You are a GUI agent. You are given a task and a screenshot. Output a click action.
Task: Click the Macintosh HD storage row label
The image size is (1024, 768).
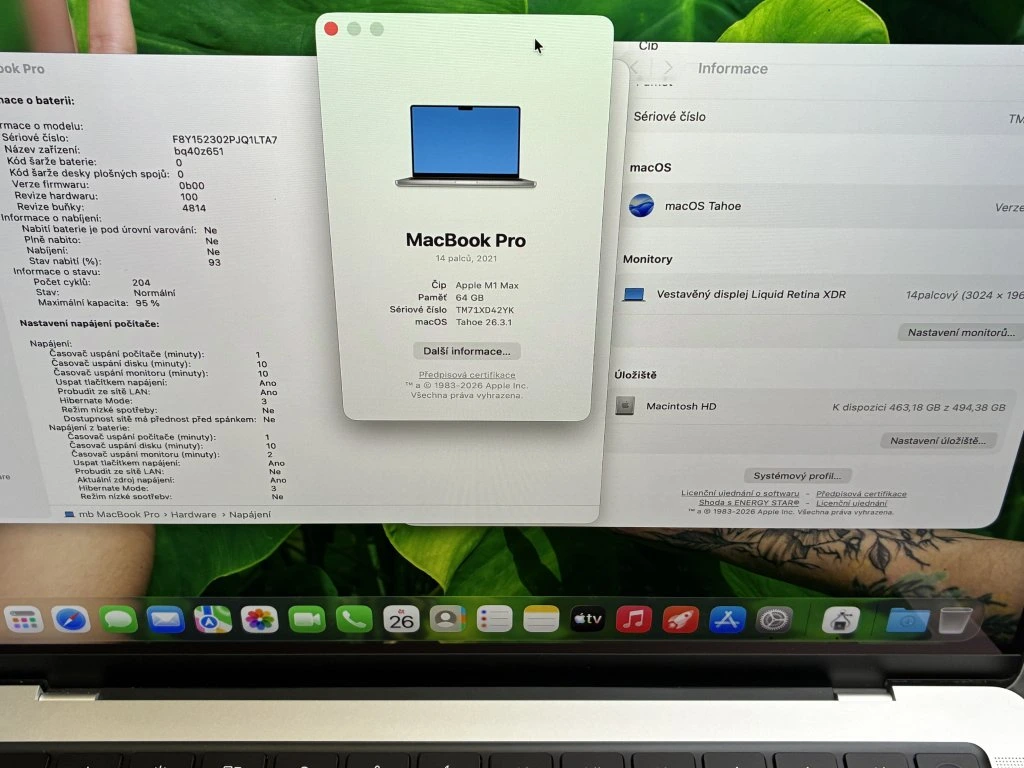[681, 406]
